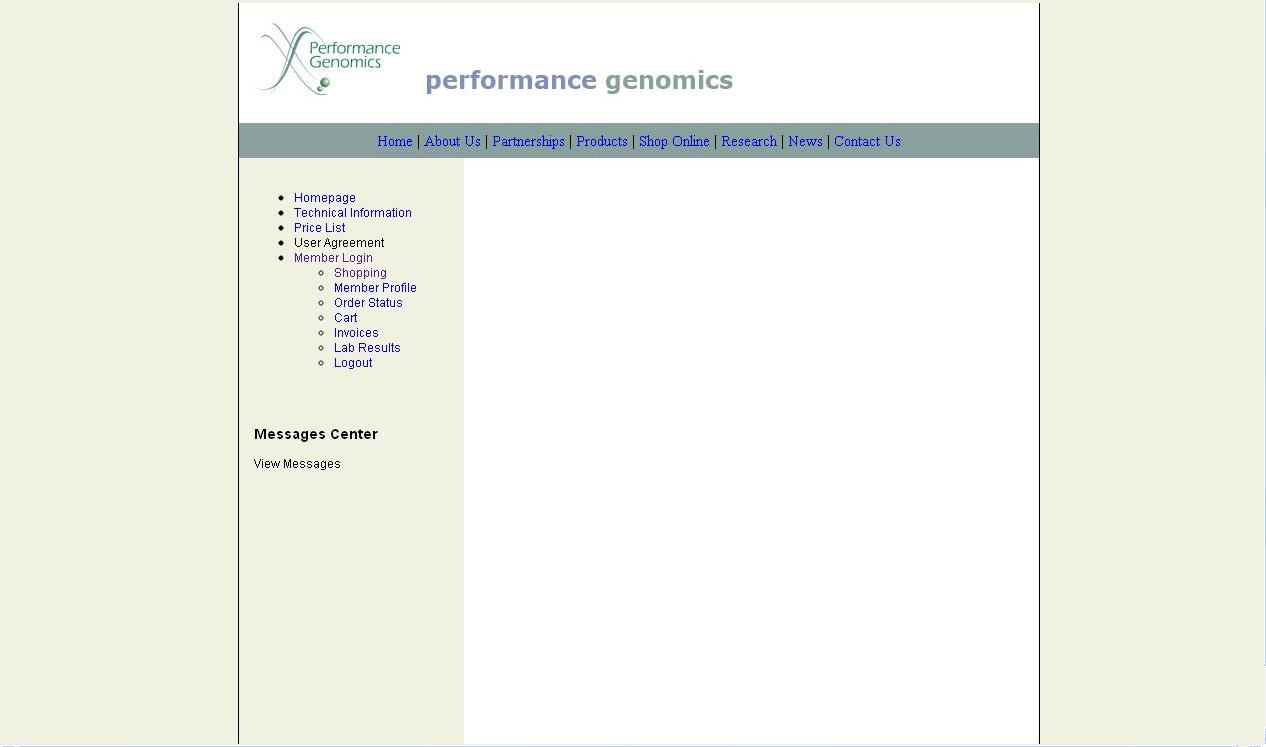The height and width of the screenshot is (747, 1266).
Task: View Lab Results from sidebar
Action: [x=367, y=348]
